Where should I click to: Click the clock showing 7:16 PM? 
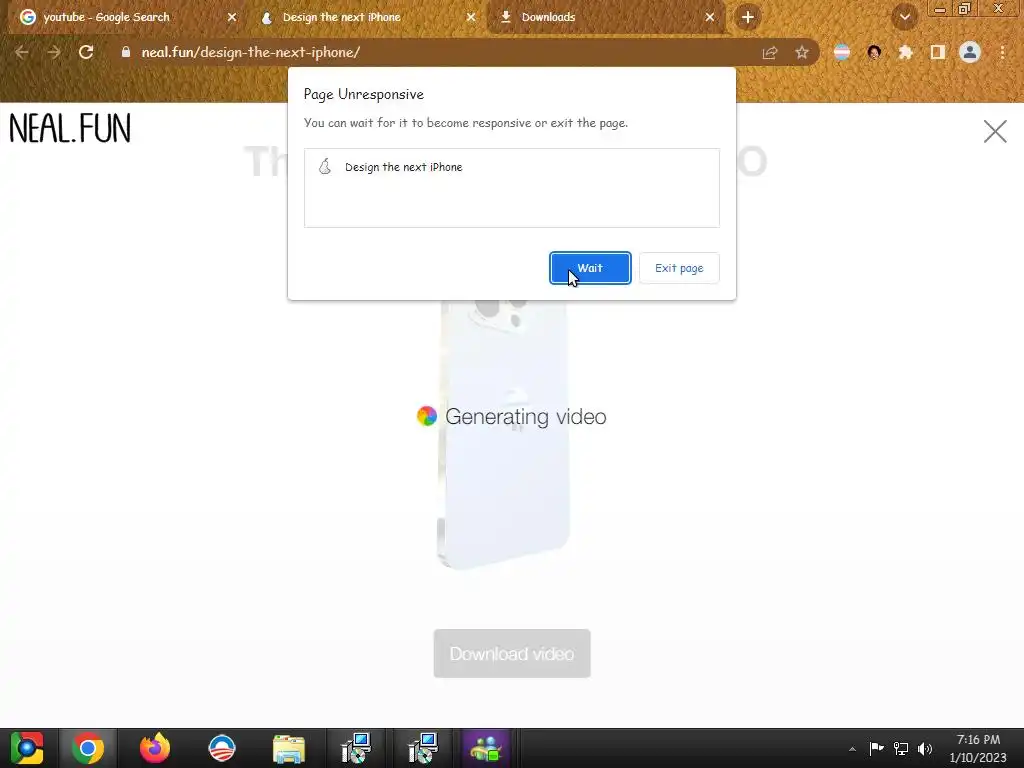point(978,740)
